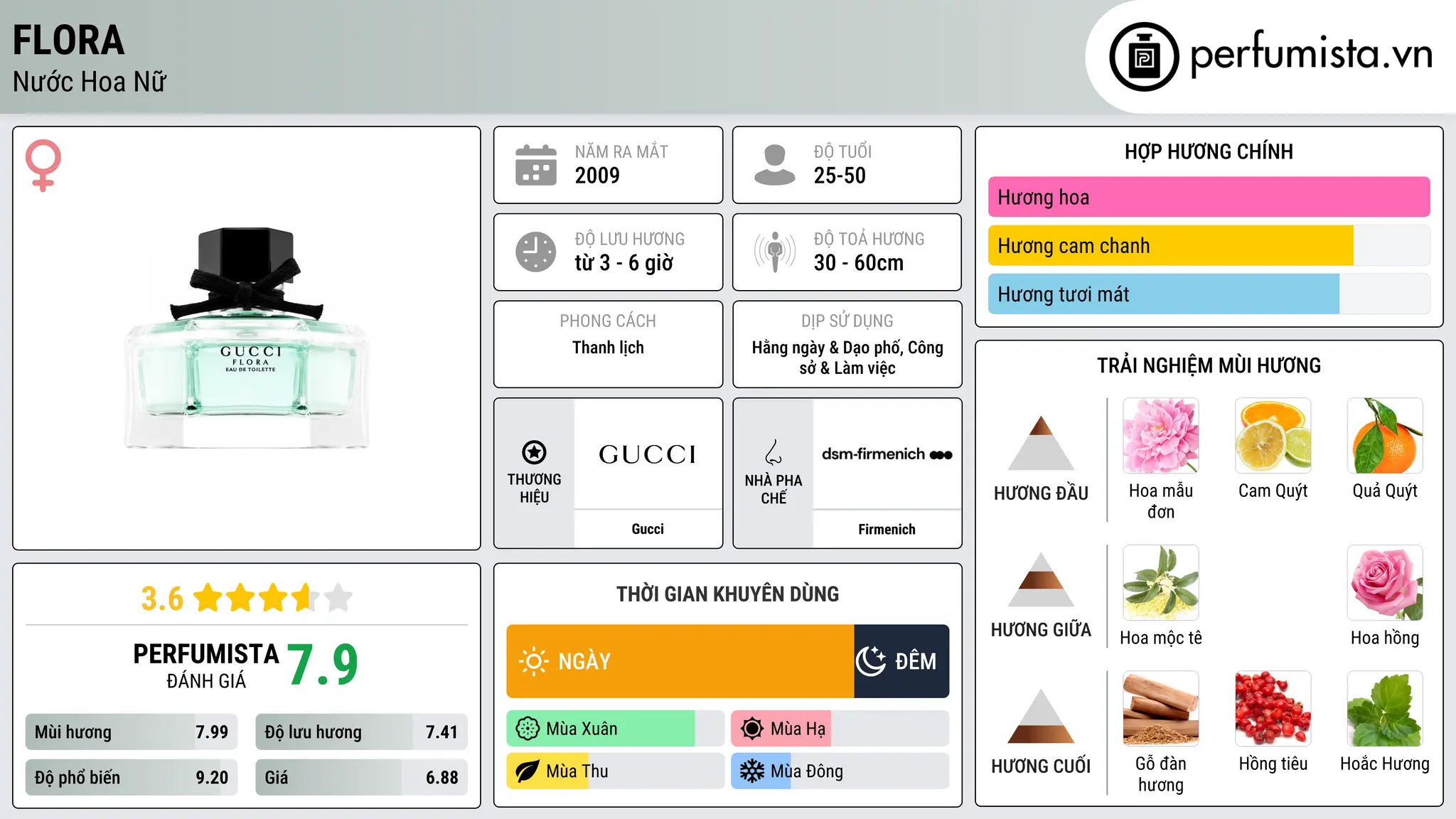Click the sillage icon beside Độ toả hương

[774, 252]
